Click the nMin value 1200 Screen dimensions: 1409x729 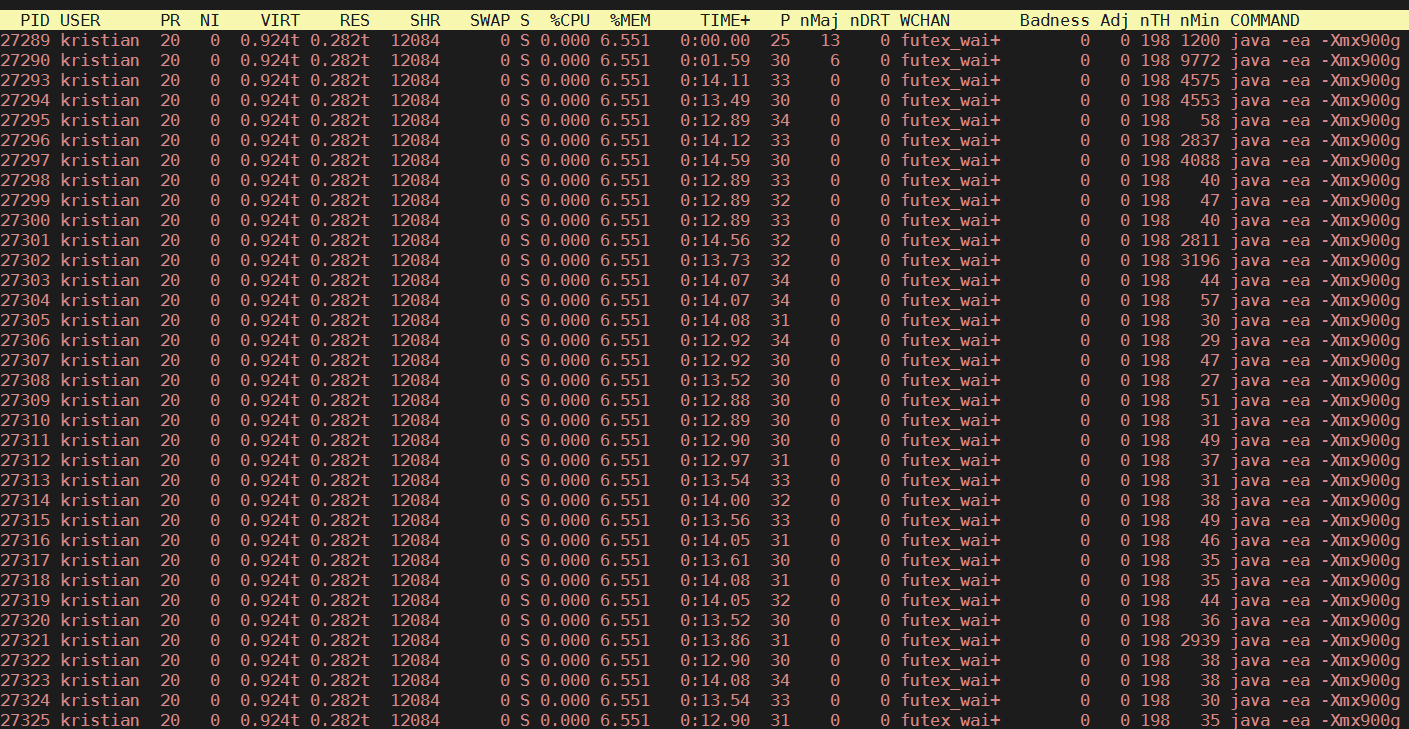[x=1200, y=40]
